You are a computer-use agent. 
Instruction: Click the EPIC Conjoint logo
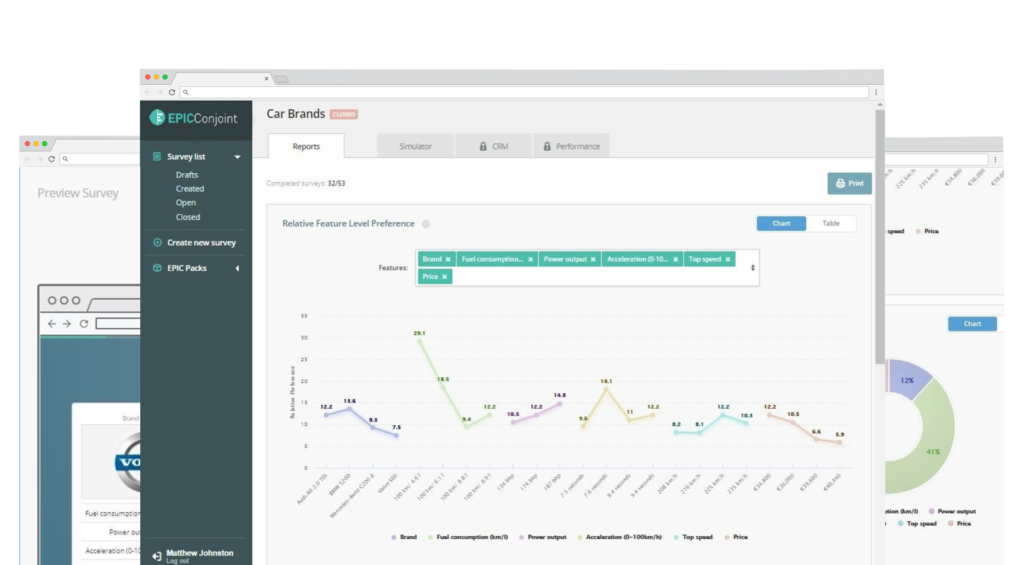point(193,118)
